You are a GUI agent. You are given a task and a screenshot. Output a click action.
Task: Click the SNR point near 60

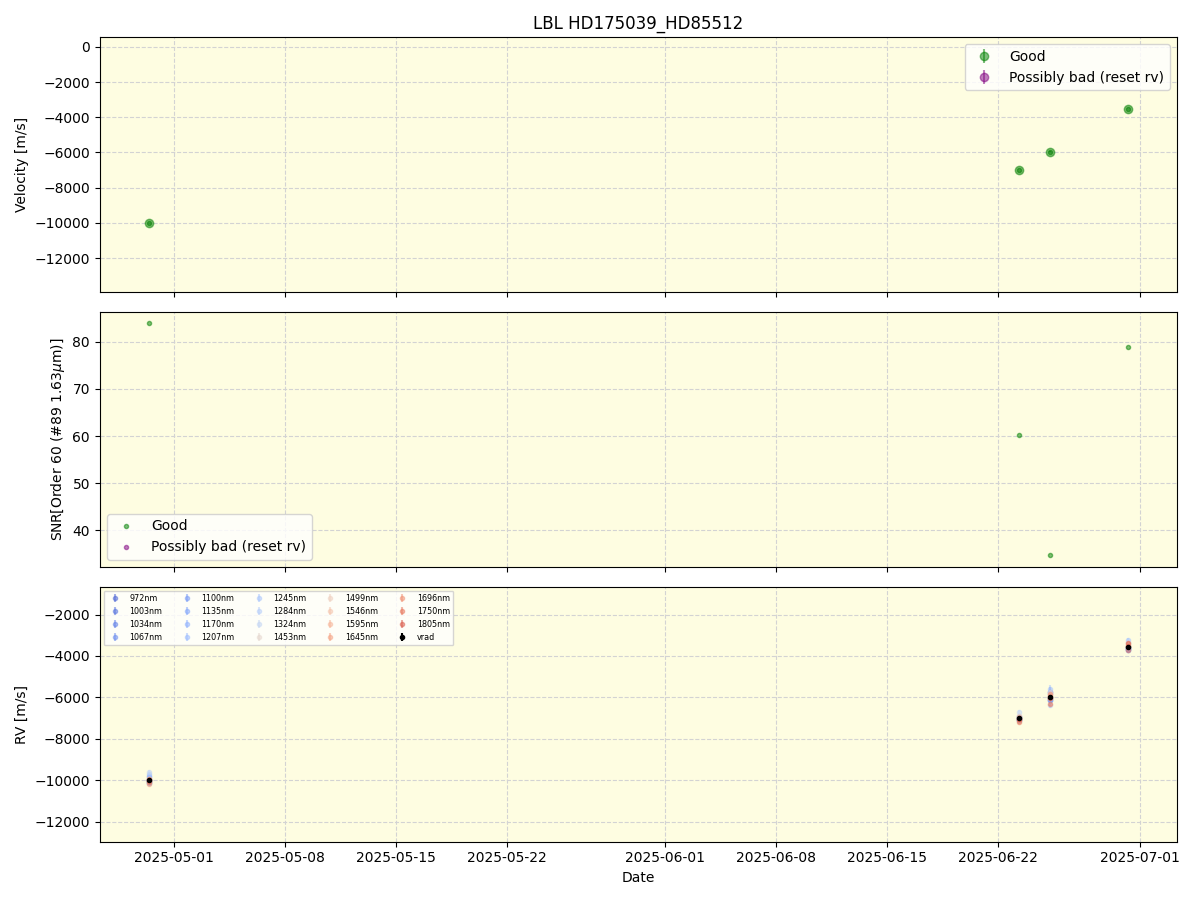[1019, 435]
